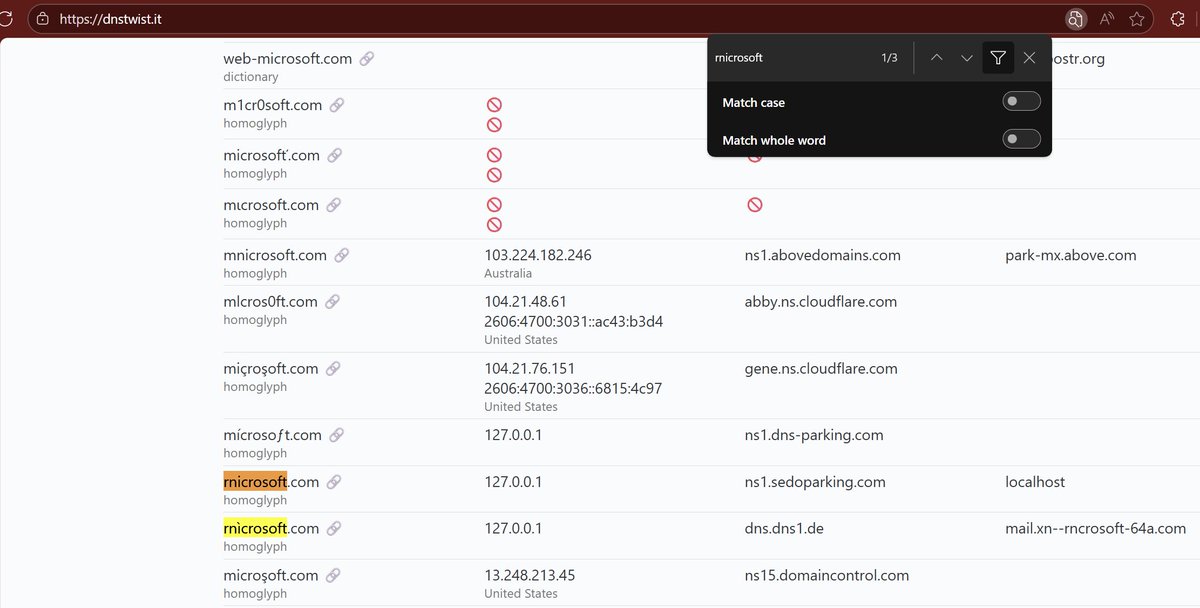Viewport: 1200px width, 608px height.
Task: Open read aloud icon in address bar
Action: click(1107, 19)
